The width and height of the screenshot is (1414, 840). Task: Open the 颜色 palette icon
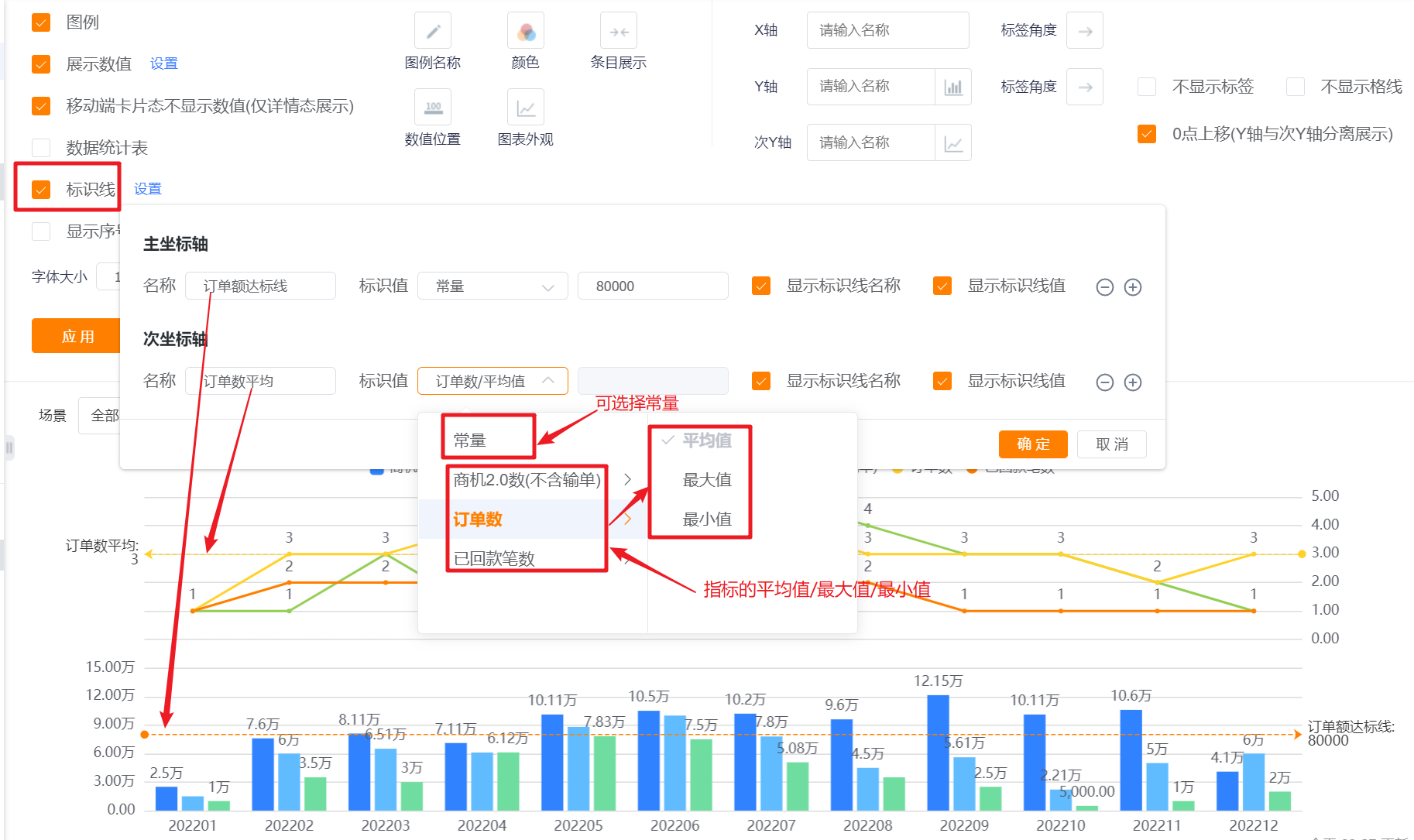pyautogui.click(x=526, y=31)
